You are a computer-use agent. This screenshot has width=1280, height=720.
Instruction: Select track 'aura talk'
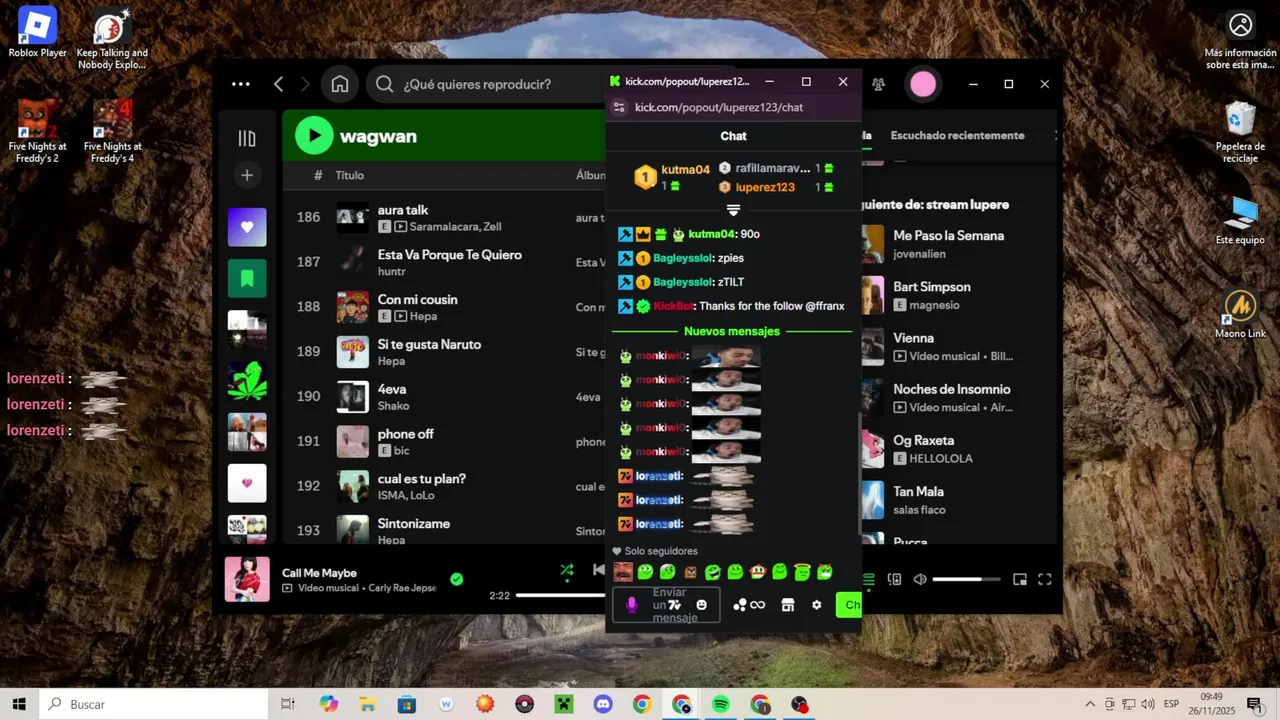[x=403, y=210]
